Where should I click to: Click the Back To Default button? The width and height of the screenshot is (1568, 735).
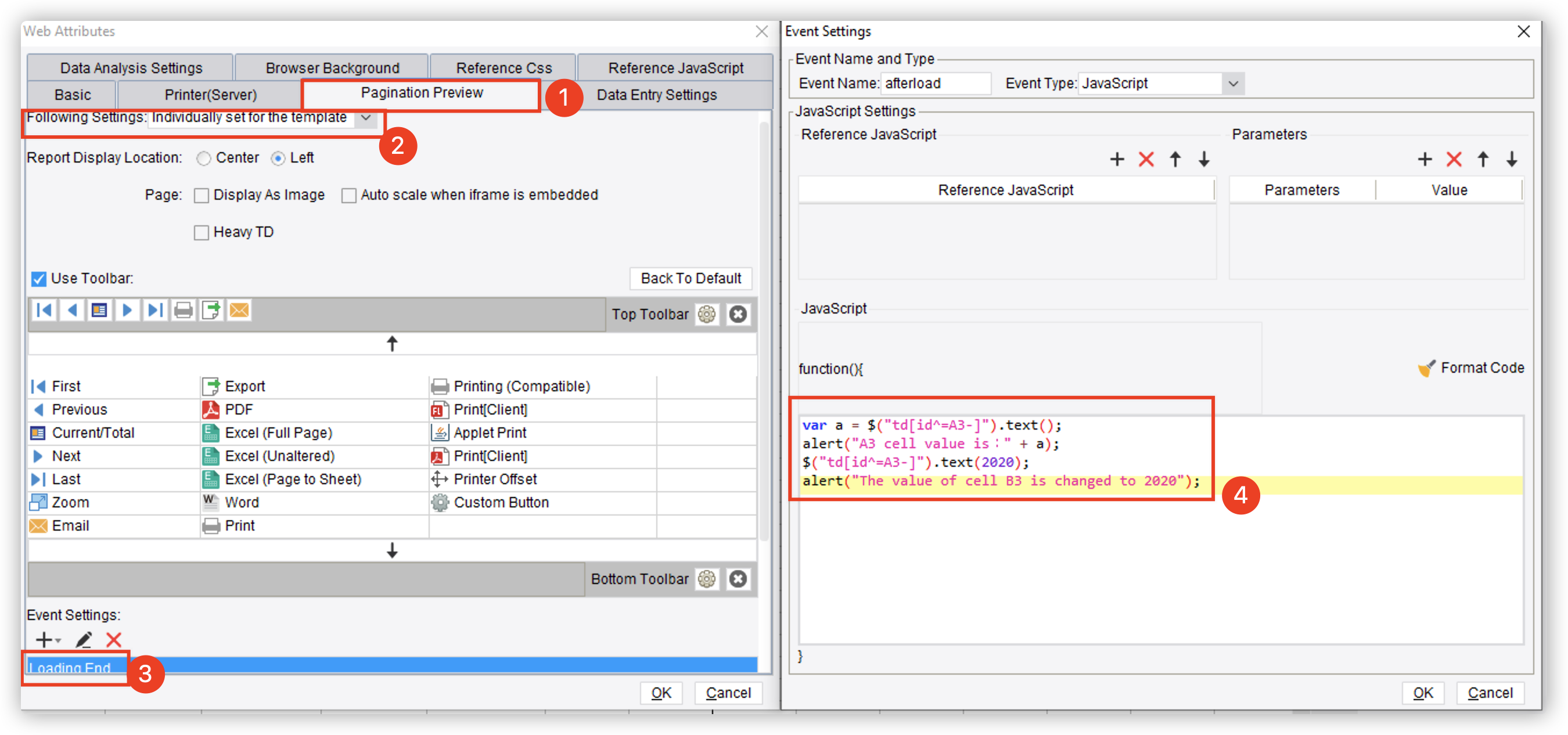[691, 278]
